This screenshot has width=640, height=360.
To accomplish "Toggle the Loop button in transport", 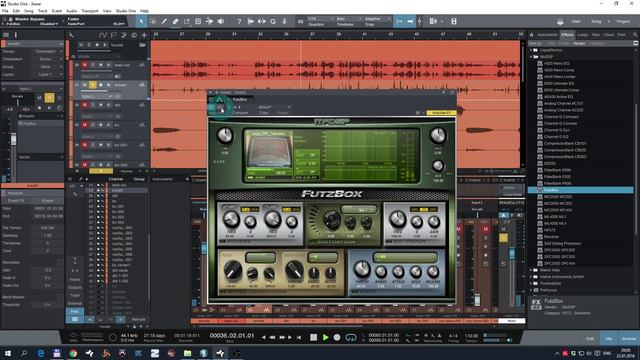I will (351, 338).
